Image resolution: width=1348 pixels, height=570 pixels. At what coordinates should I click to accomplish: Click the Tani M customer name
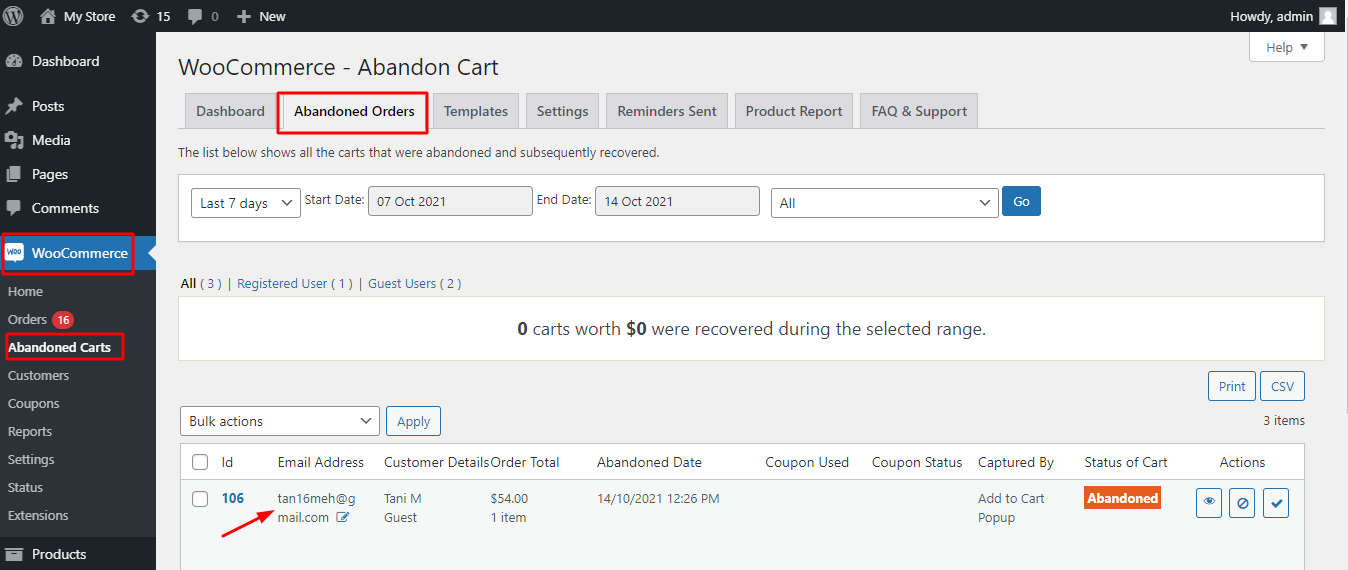(403, 498)
